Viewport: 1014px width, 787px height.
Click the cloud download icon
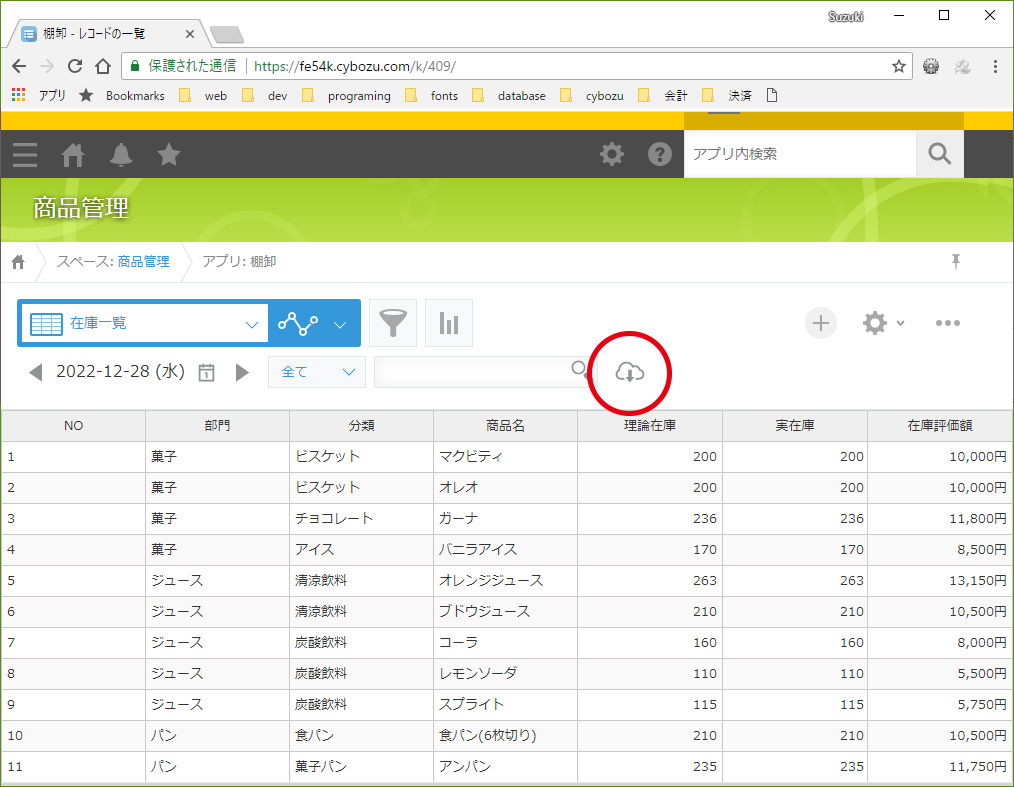(629, 373)
